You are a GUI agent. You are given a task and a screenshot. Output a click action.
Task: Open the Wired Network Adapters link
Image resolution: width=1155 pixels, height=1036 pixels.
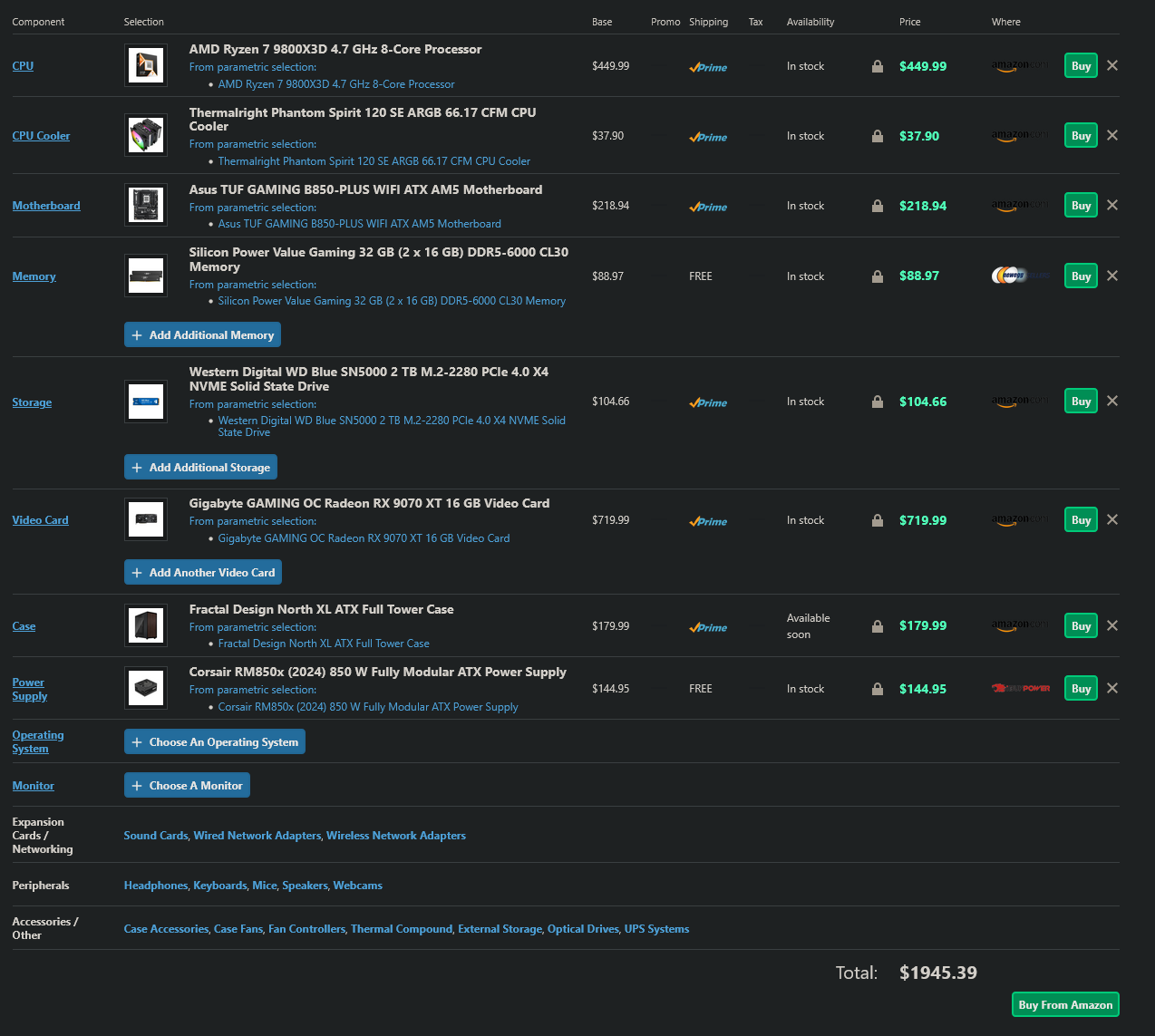pos(257,835)
